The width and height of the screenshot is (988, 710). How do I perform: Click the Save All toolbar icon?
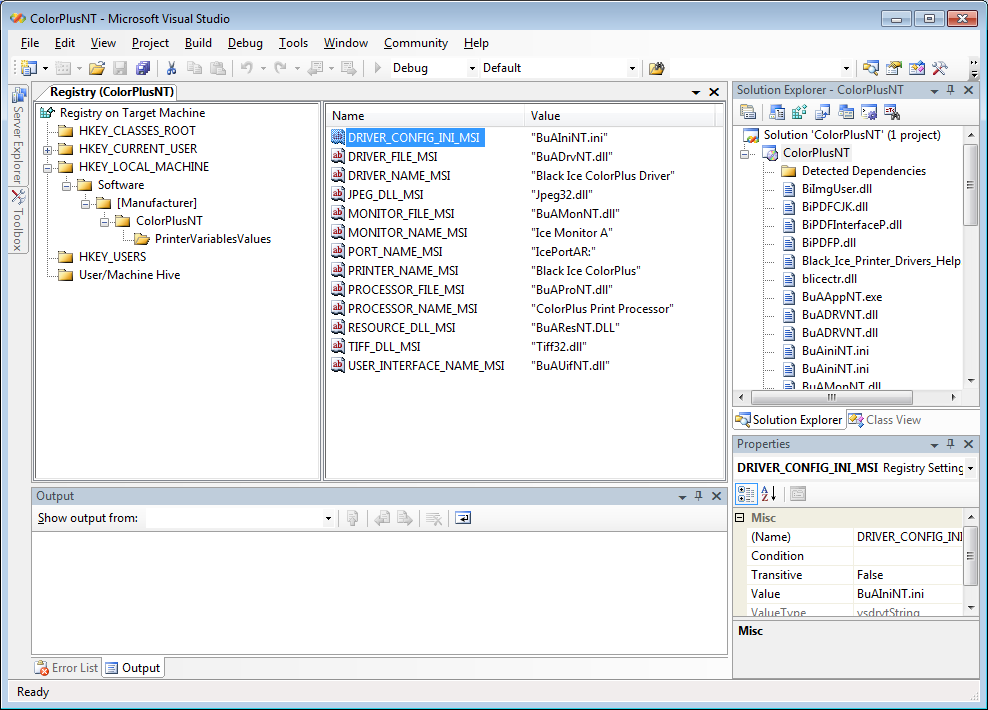[x=144, y=68]
